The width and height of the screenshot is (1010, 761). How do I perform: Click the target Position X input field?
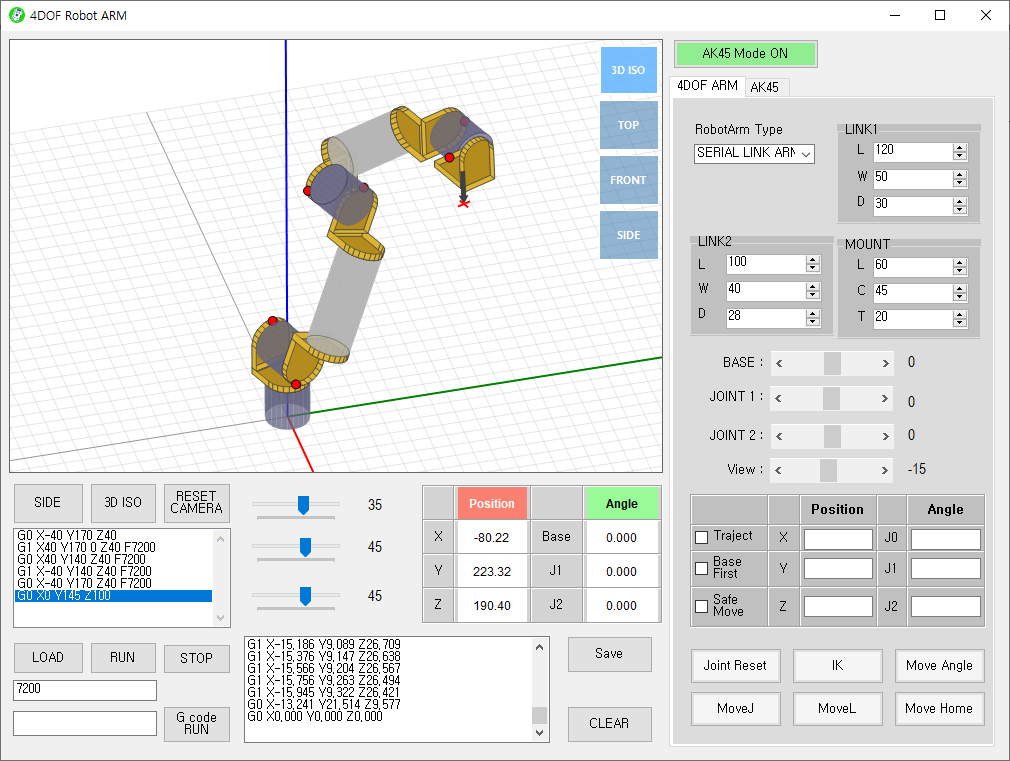pos(838,539)
